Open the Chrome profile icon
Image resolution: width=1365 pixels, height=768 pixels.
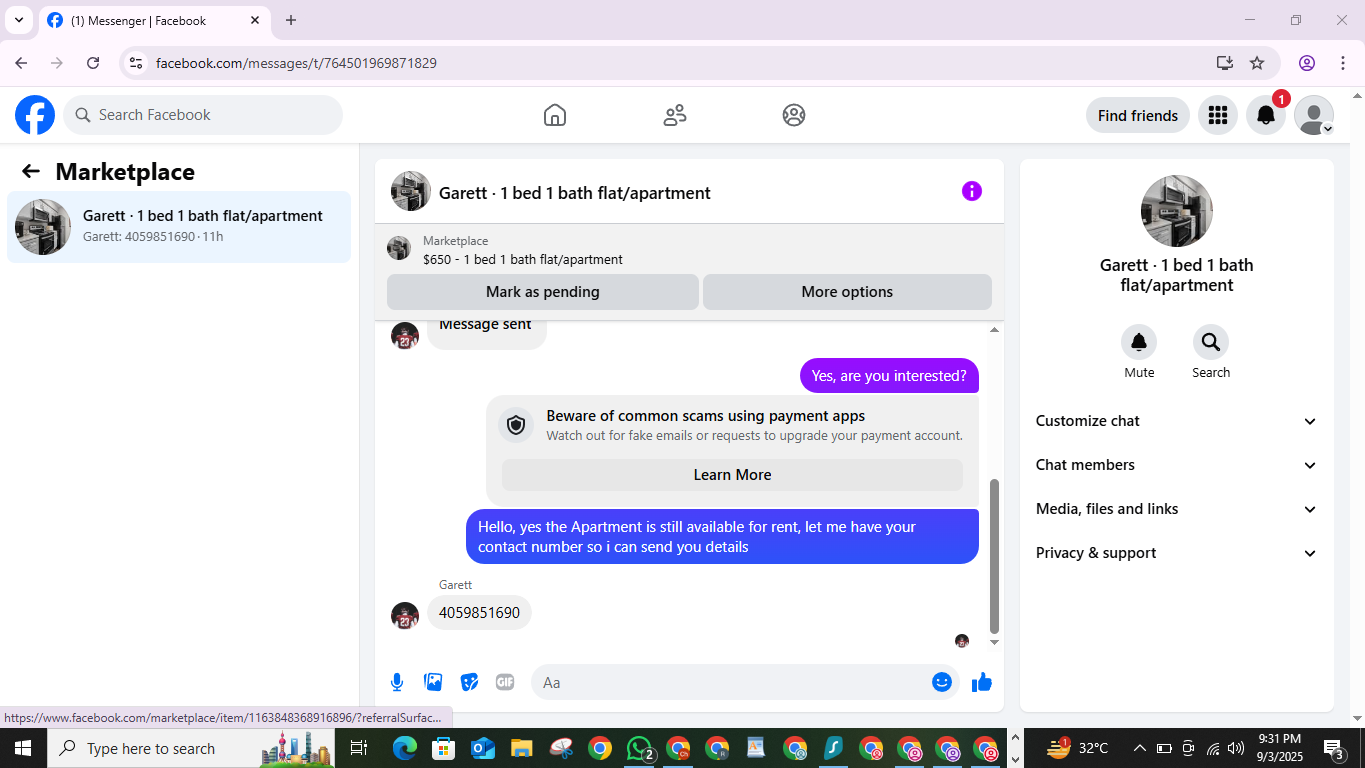1307,63
